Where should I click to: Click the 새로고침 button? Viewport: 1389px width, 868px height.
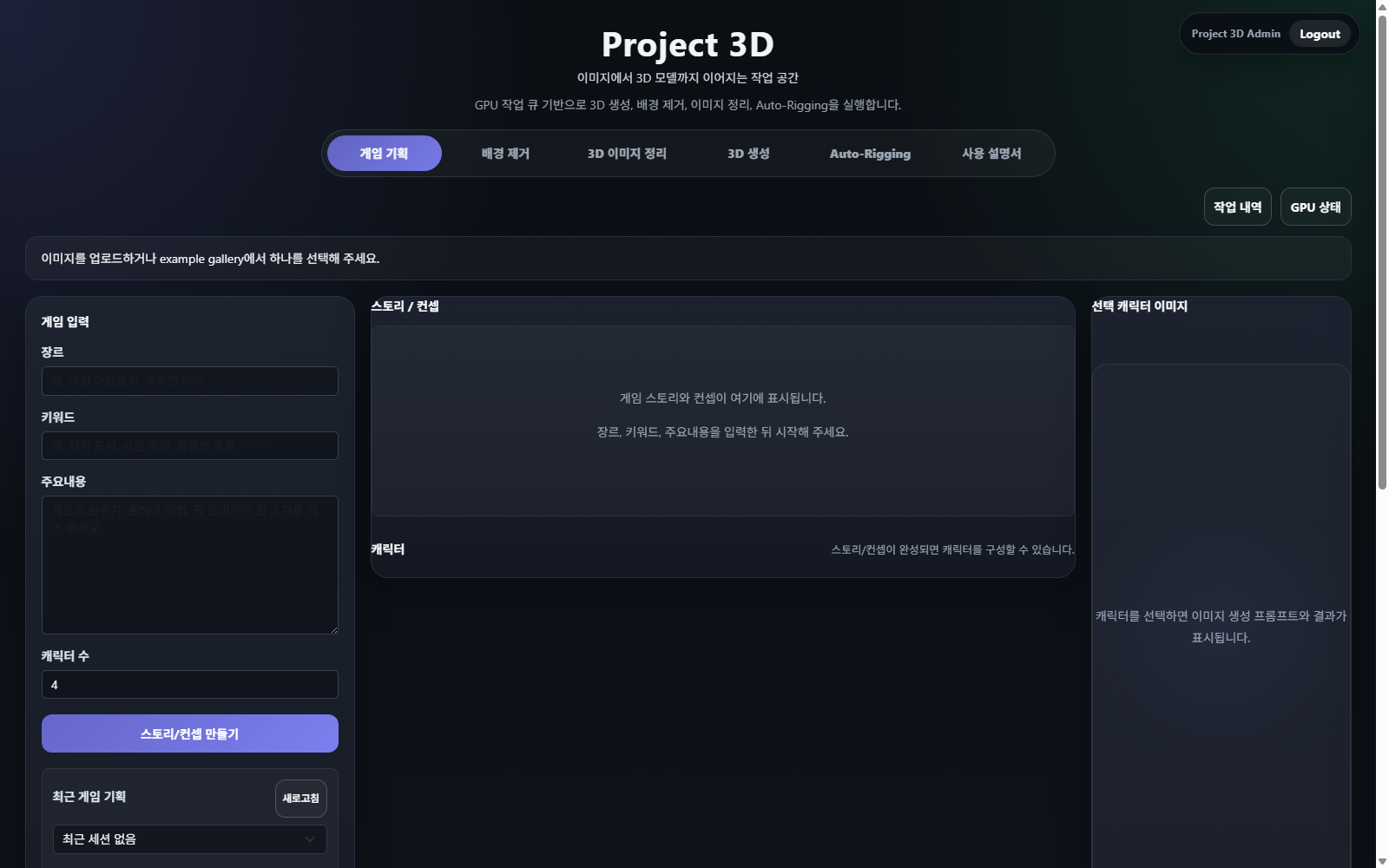tap(301, 799)
